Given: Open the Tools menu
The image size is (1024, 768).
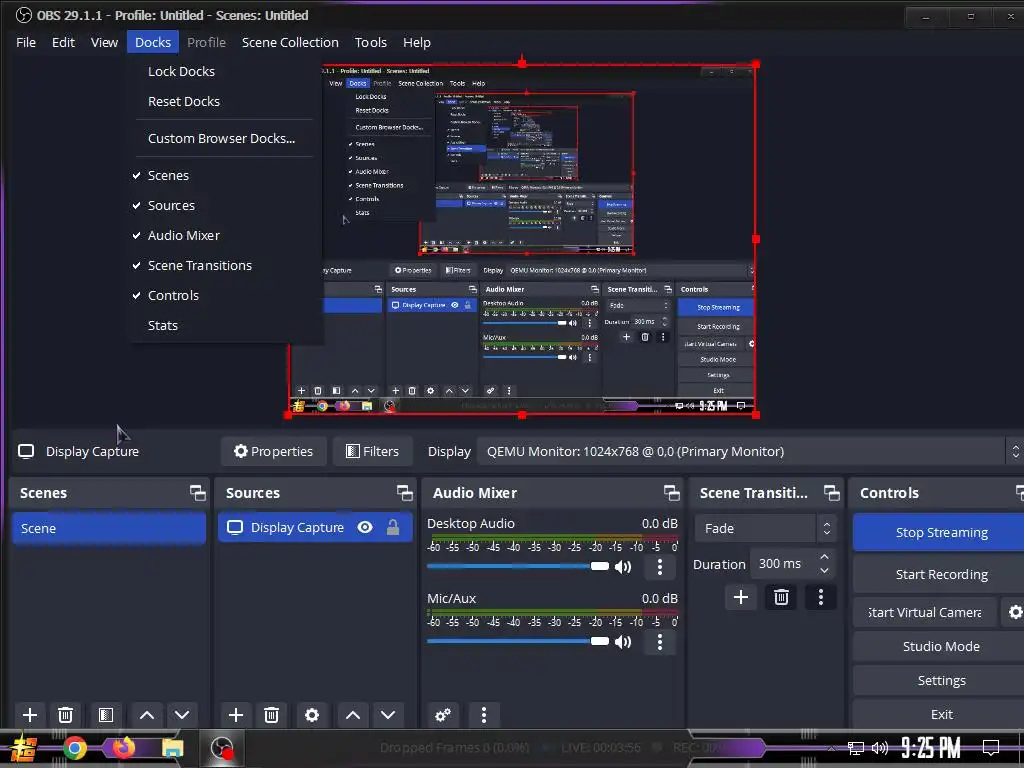Looking at the screenshot, I should (x=370, y=42).
